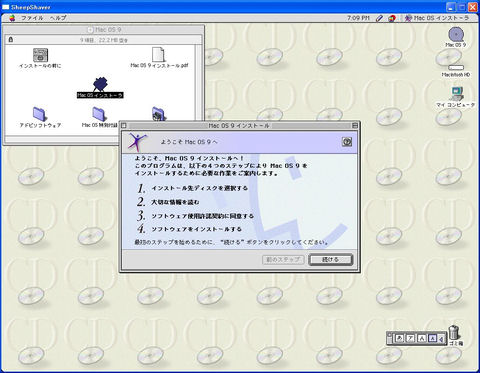Click the full-width A input mode button
Image resolution: width=480 pixels, height=373 pixels.
click(x=422, y=338)
